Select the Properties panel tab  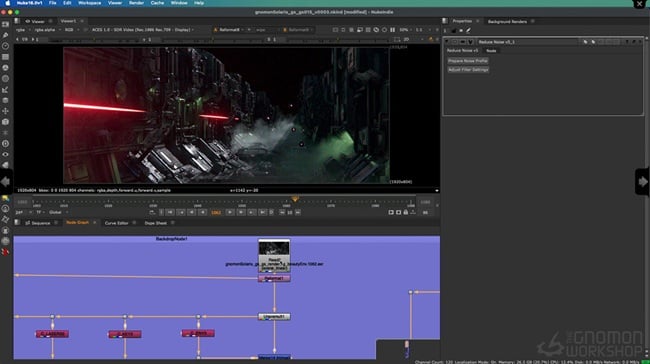click(462, 21)
